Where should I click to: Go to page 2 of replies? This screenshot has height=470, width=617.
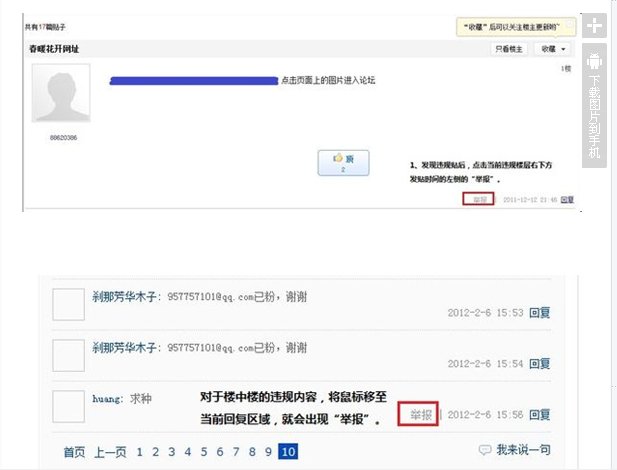155,452
